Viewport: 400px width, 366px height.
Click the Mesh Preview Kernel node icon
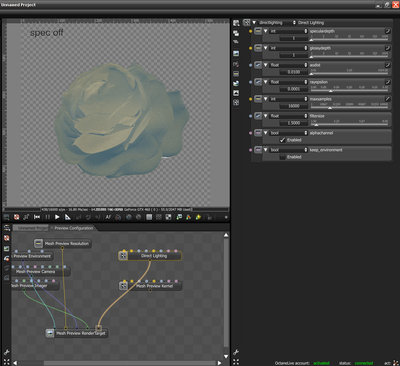tap(123, 286)
